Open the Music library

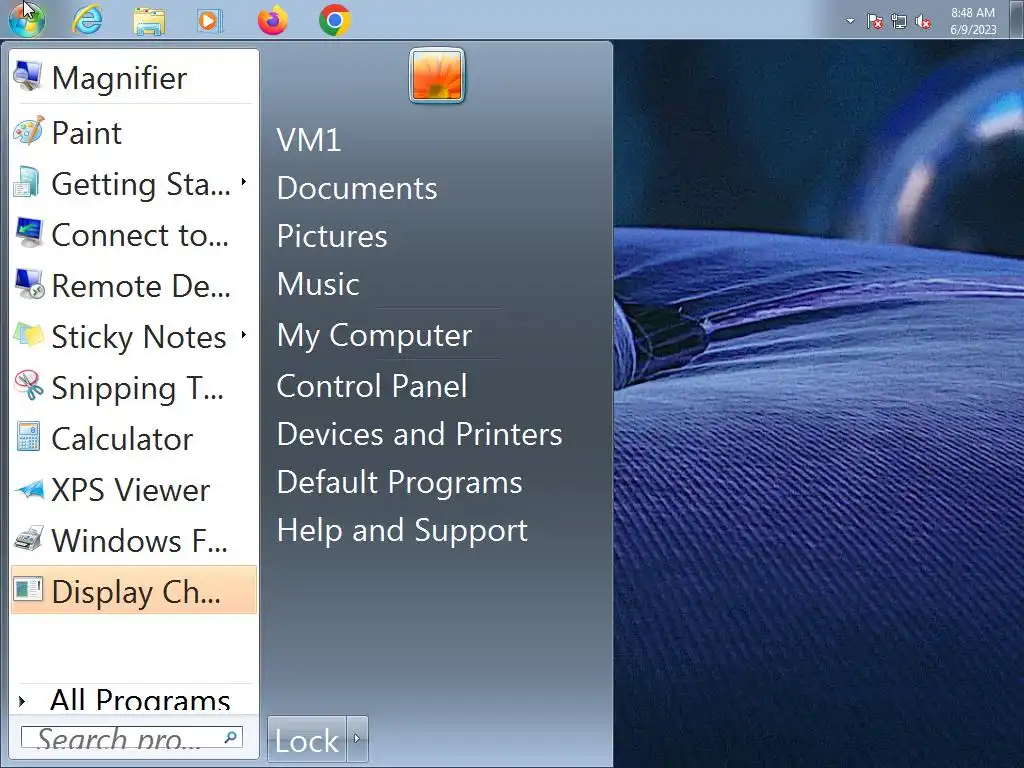[x=319, y=284]
